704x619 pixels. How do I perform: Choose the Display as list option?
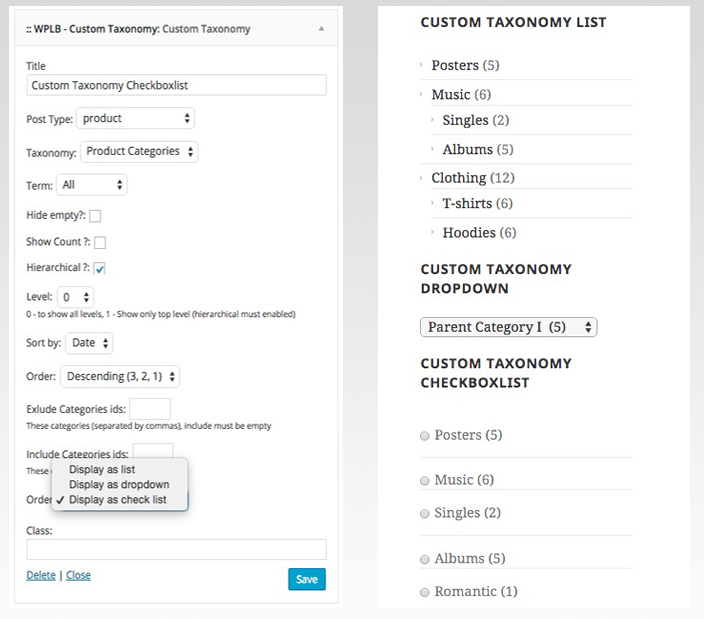[x=102, y=469]
